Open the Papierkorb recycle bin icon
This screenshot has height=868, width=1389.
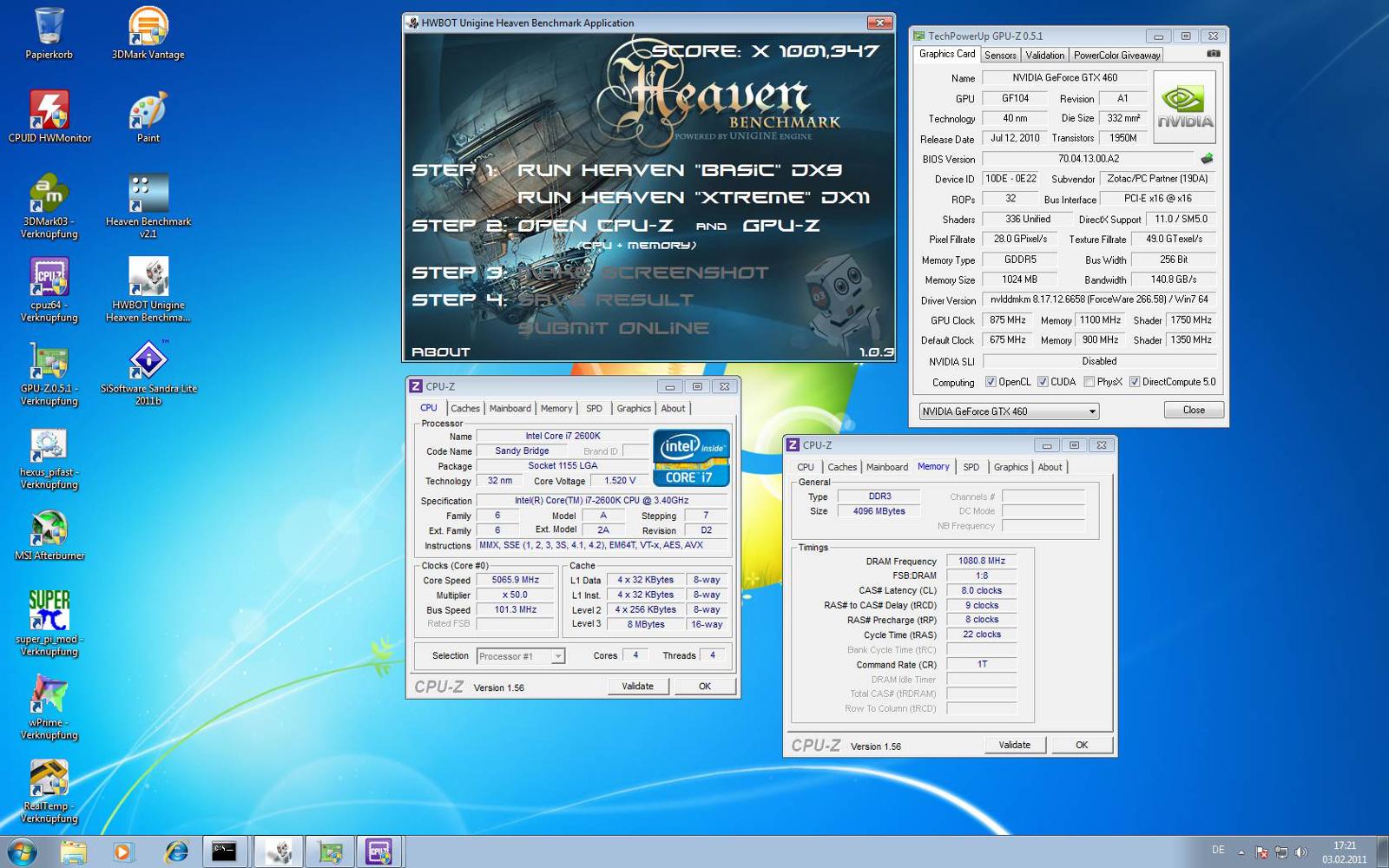(49, 33)
